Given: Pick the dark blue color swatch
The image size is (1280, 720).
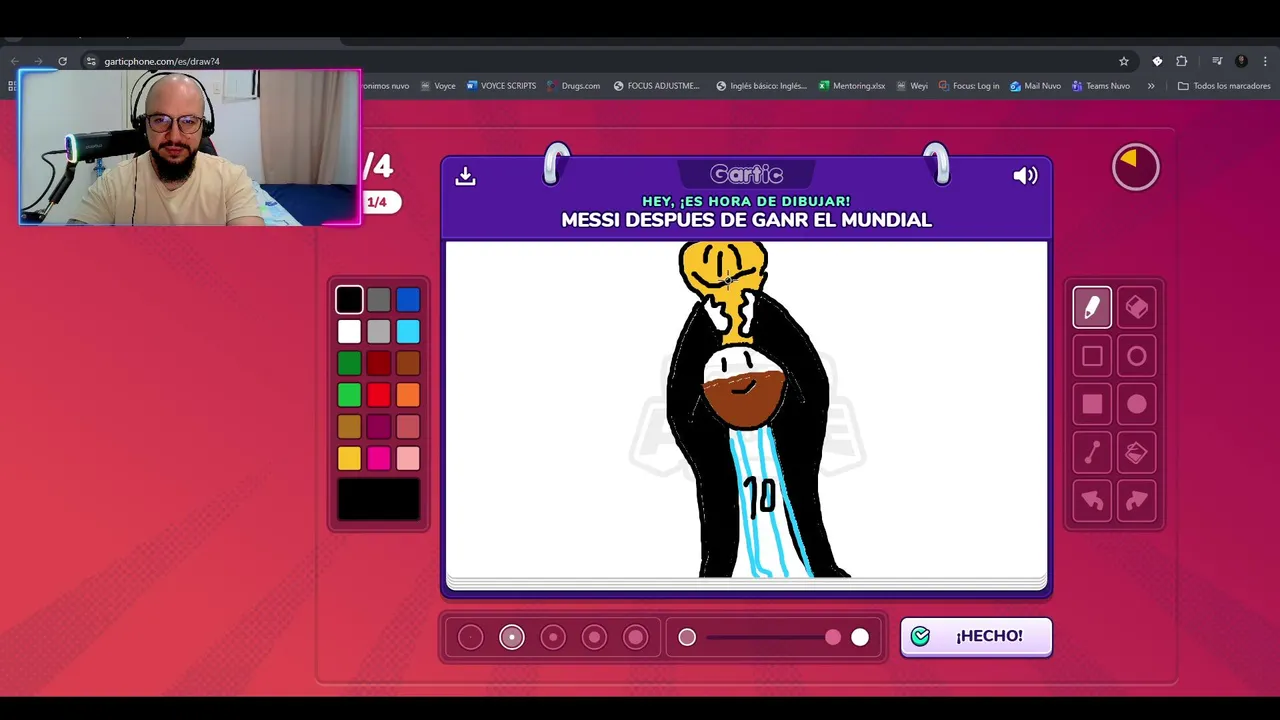Looking at the screenshot, I should click(407, 299).
